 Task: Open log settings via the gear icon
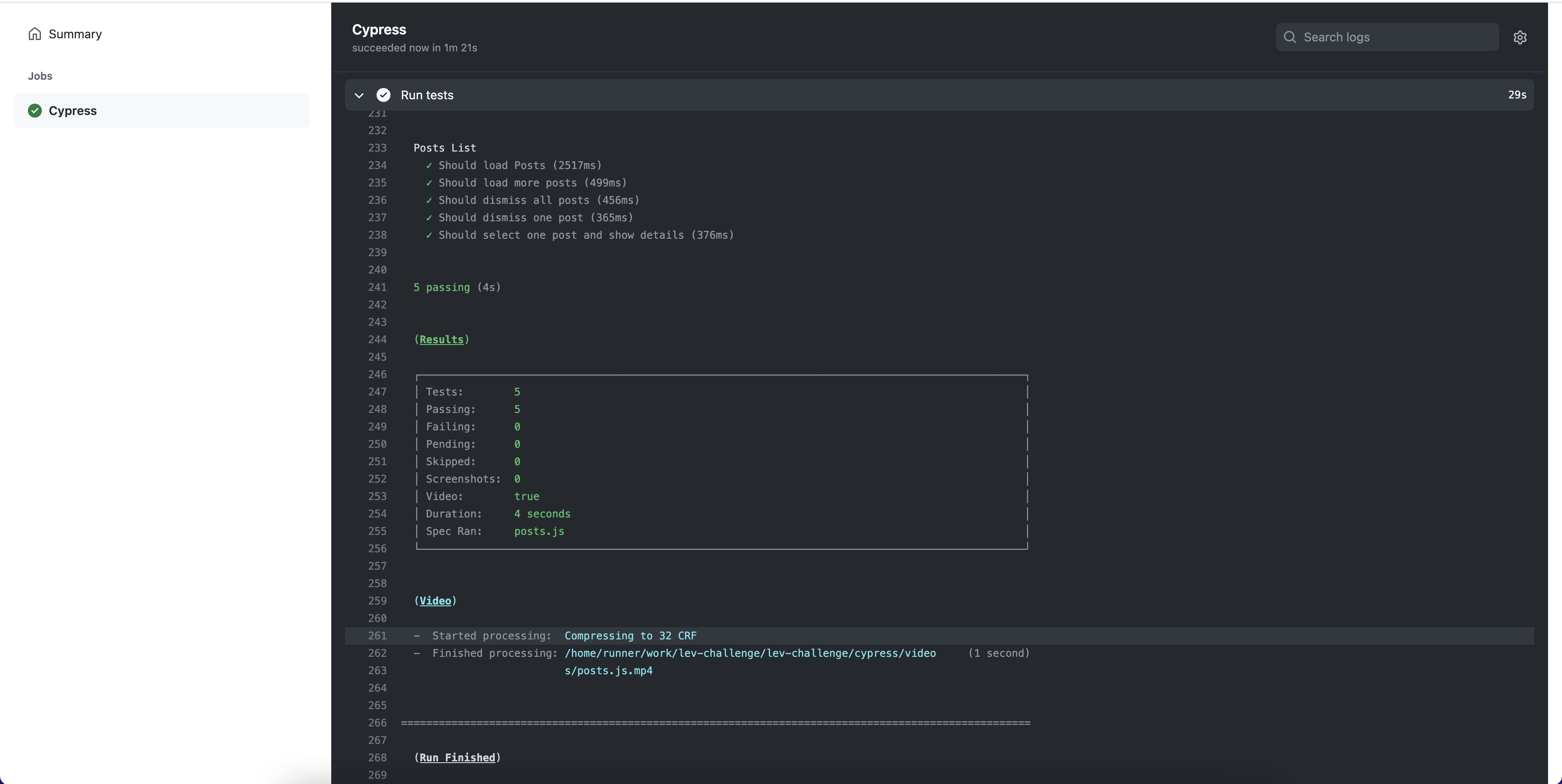pyautogui.click(x=1520, y=37)
